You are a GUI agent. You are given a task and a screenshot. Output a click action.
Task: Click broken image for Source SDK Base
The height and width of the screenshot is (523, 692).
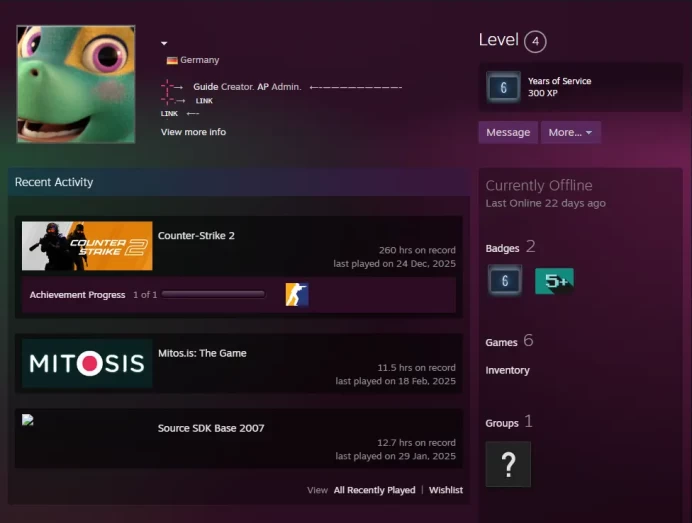coord(28,419)
